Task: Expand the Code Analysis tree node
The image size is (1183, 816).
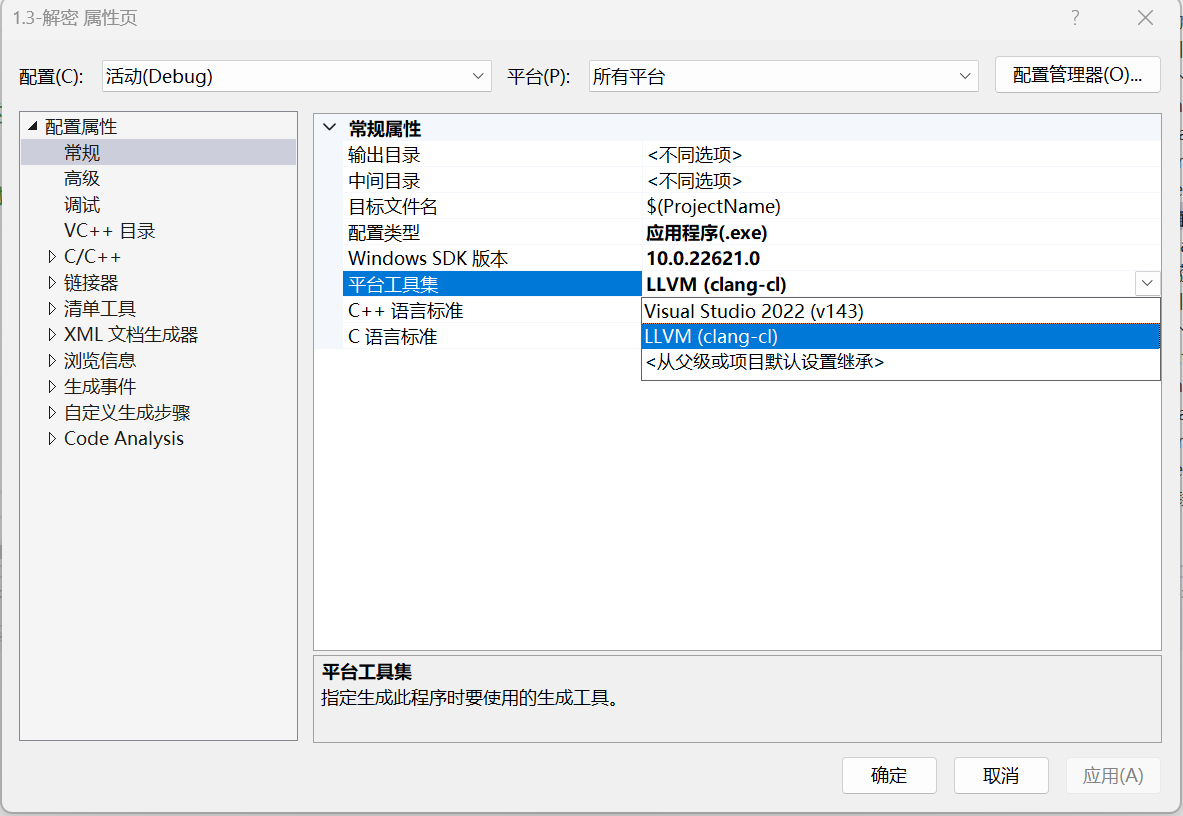Action: pyautogui.click(x=52, y=439)
